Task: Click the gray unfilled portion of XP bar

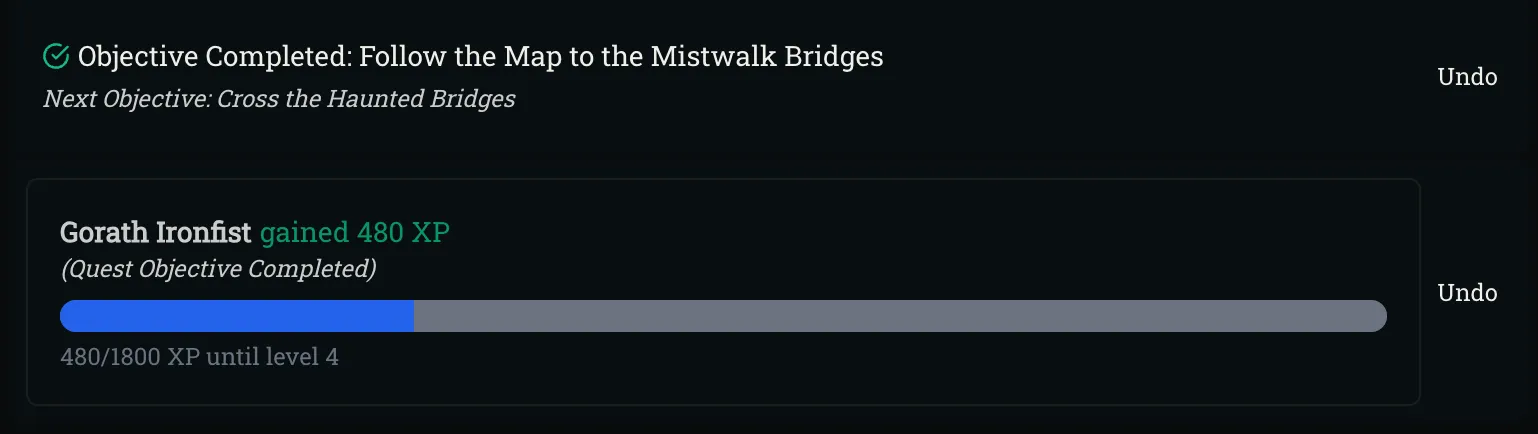Action: pyautogui.click(x=900, y=316)
